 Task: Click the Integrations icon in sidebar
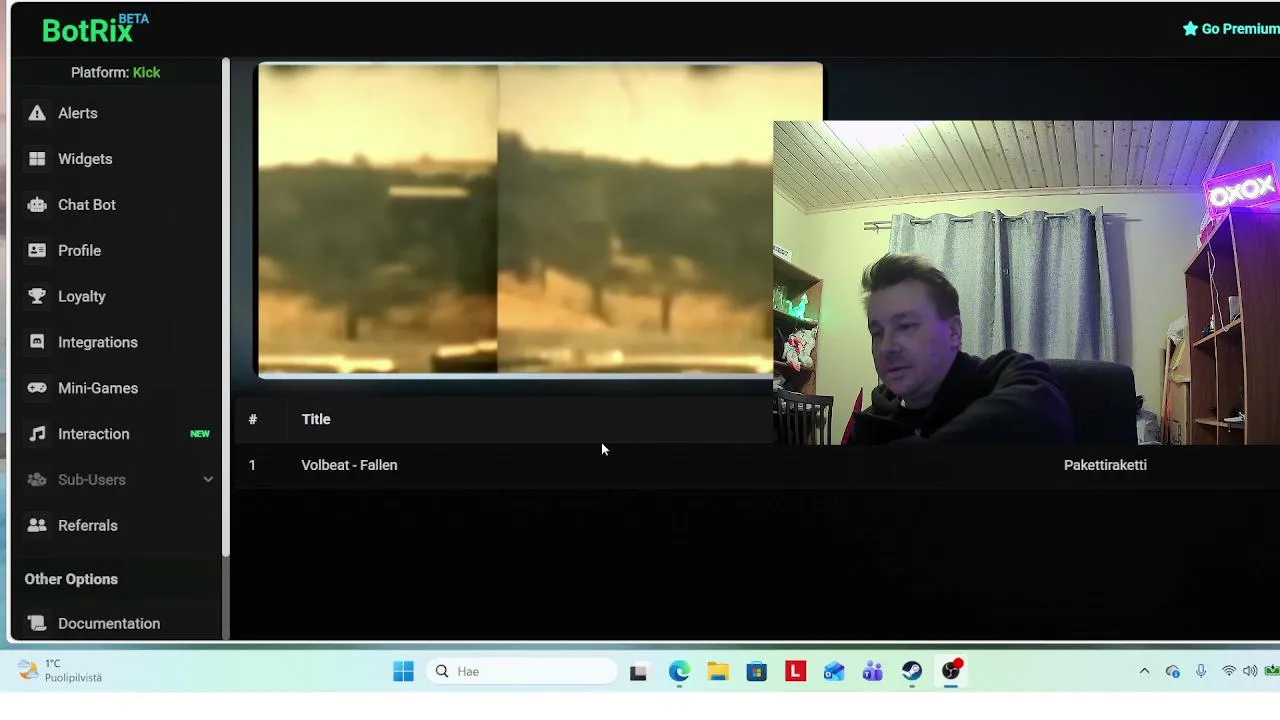click(x=37, y=342)
